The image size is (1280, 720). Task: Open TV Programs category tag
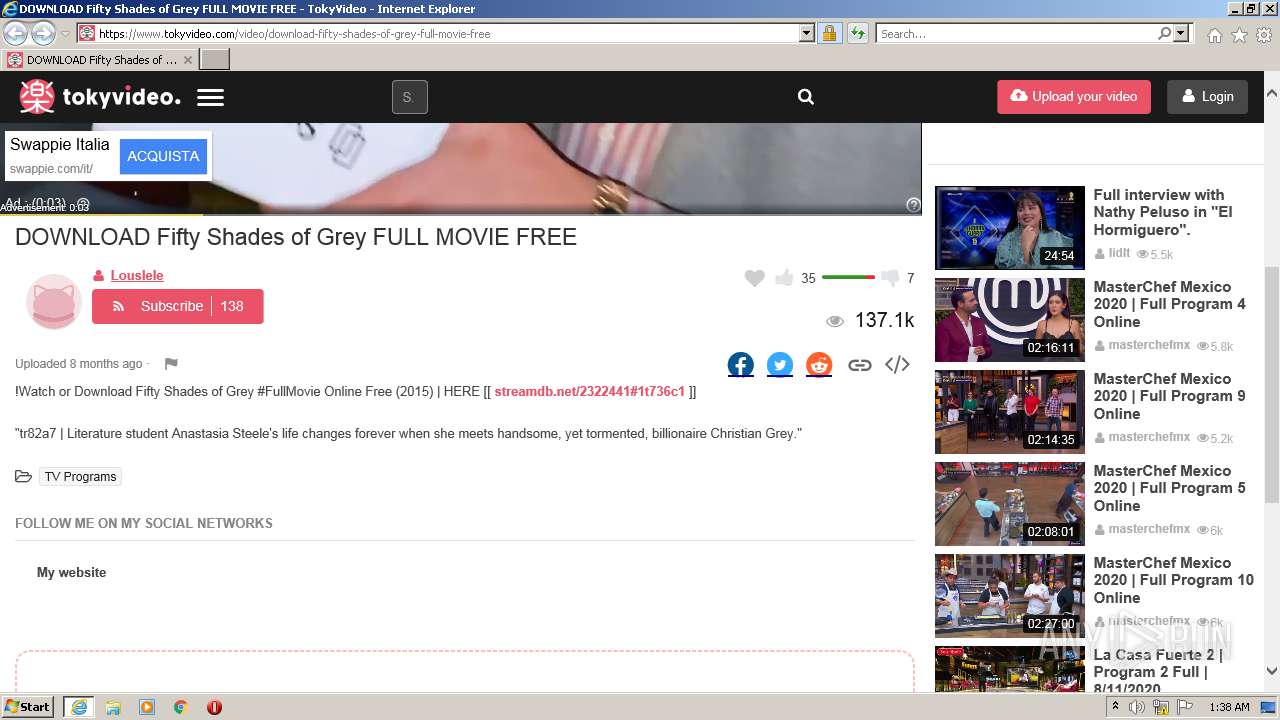[80, 477]
